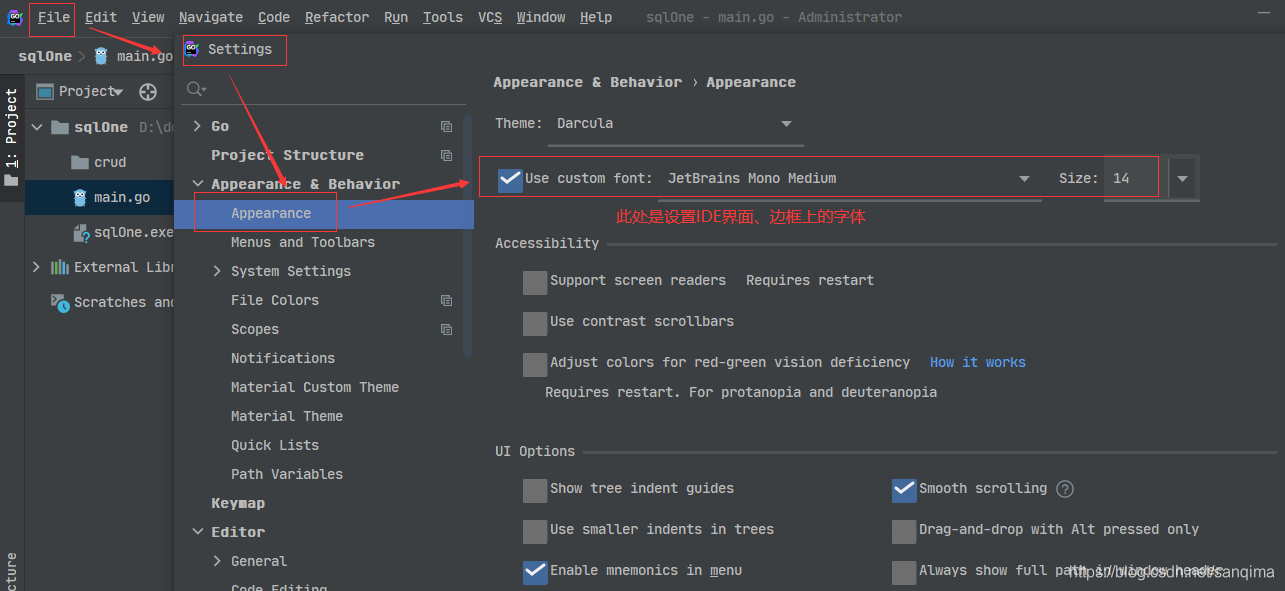Screen dimensions: 1285x591
Task: Click the project-level icon beside Go setting
Action: [x=447, y=127]
